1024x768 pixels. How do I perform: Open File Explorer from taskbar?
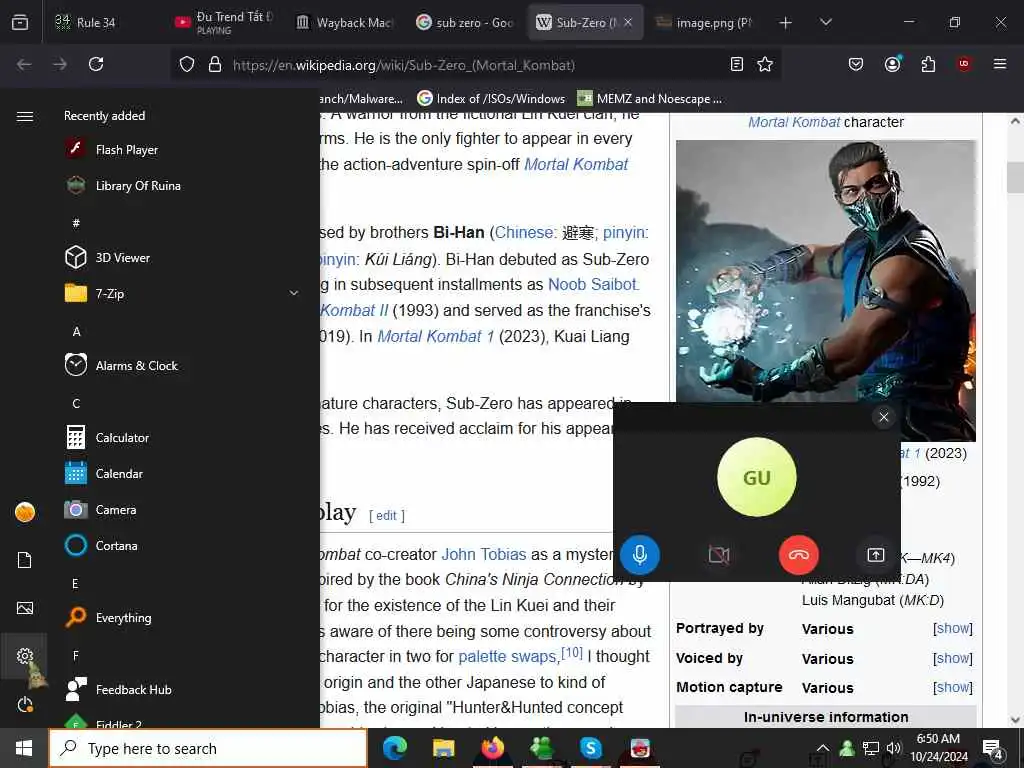(x=444, y=748)
